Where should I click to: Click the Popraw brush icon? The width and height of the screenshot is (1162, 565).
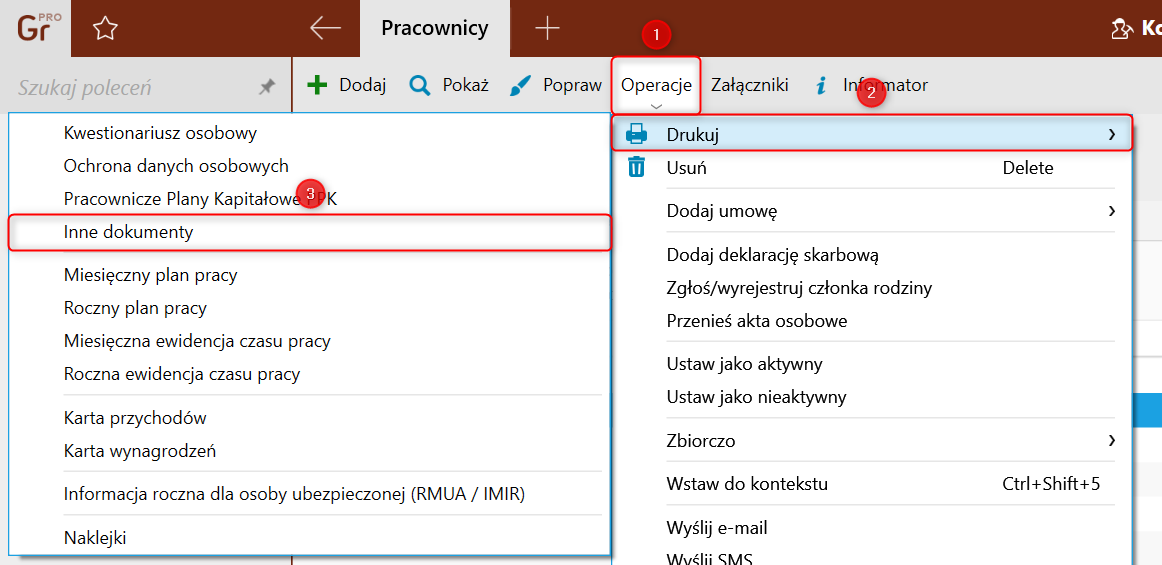[521, 86]
